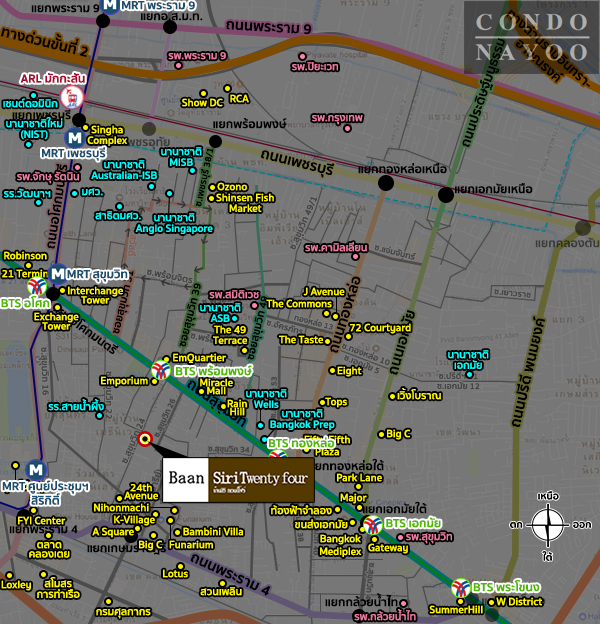Select the Emporium label

[124, 381]
